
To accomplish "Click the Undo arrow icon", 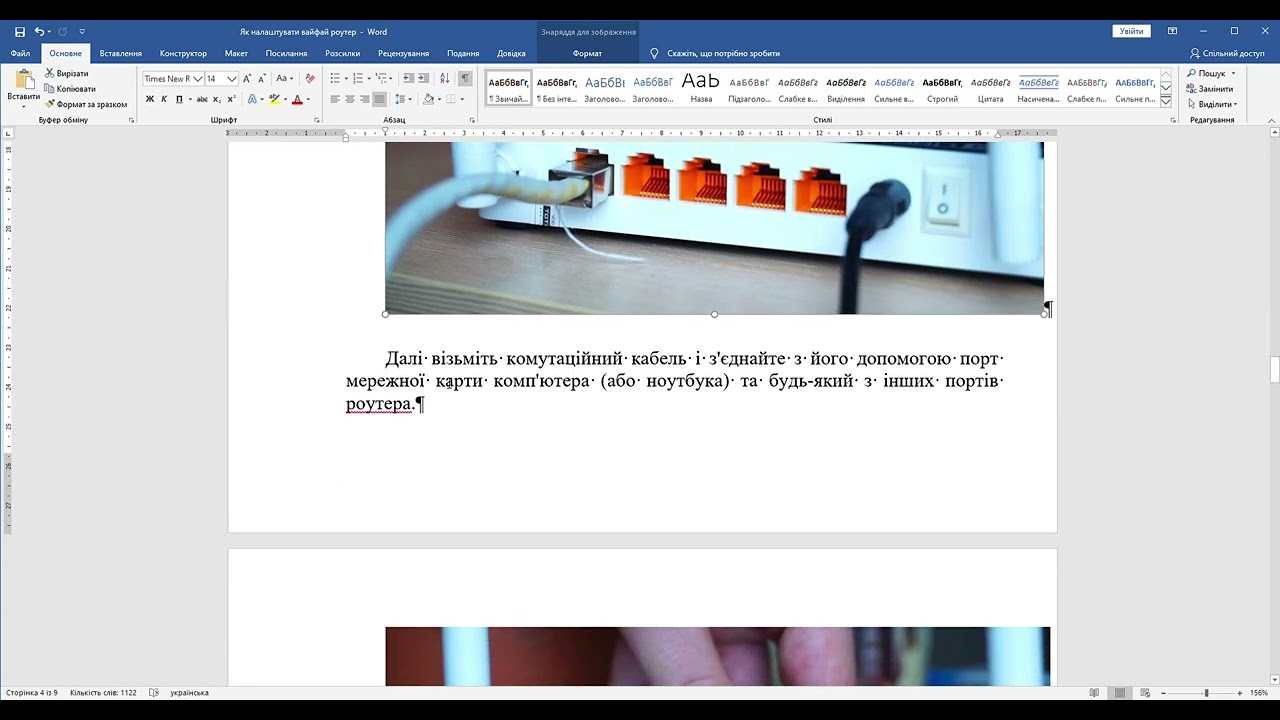I will coord(39,32).
